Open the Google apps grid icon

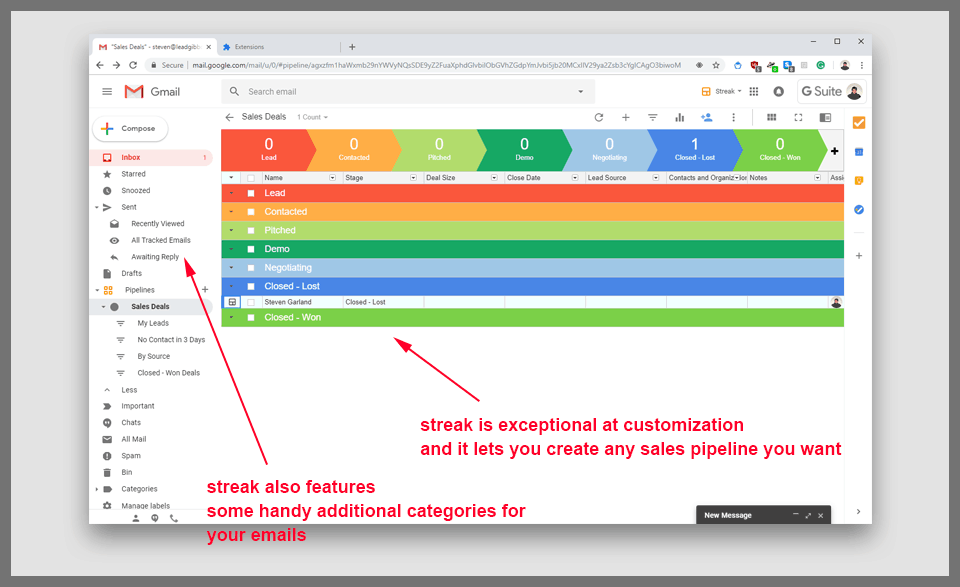pos(753,91)
